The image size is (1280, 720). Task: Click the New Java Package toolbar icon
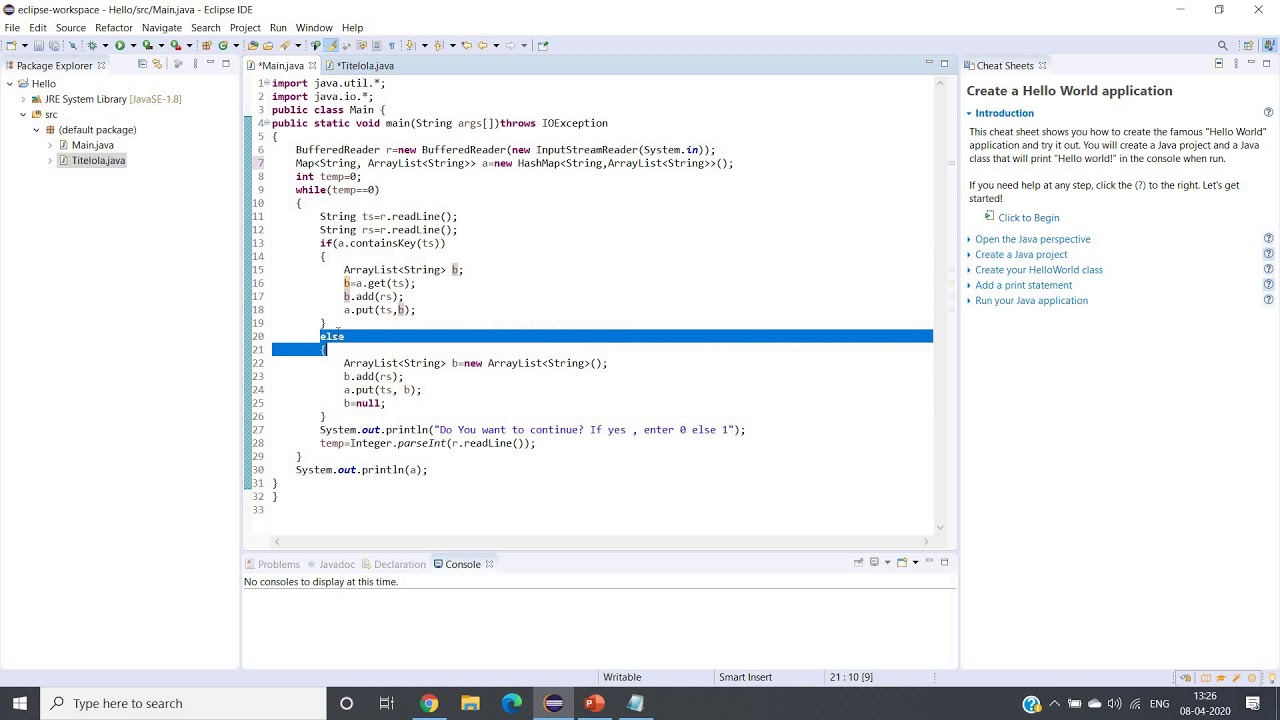click(207, 45)
